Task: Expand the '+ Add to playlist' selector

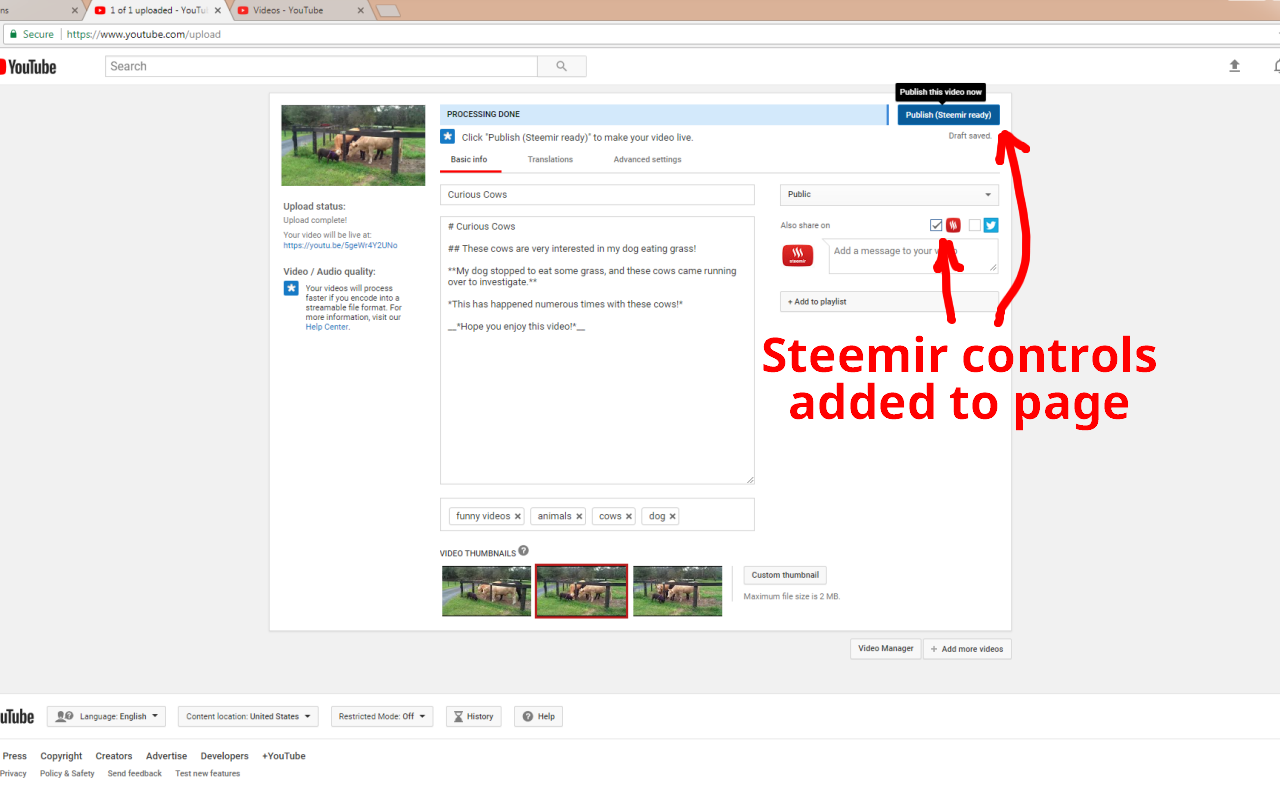Action: [x=889, y=301]
